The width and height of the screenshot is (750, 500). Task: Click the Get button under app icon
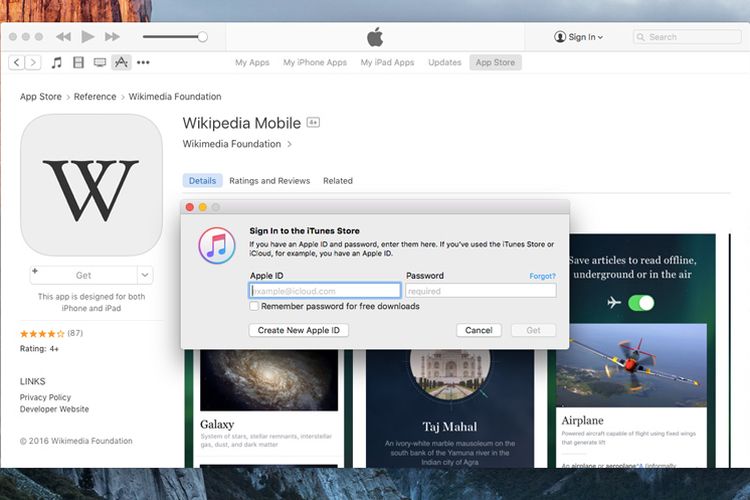click(x=83, y=275)
